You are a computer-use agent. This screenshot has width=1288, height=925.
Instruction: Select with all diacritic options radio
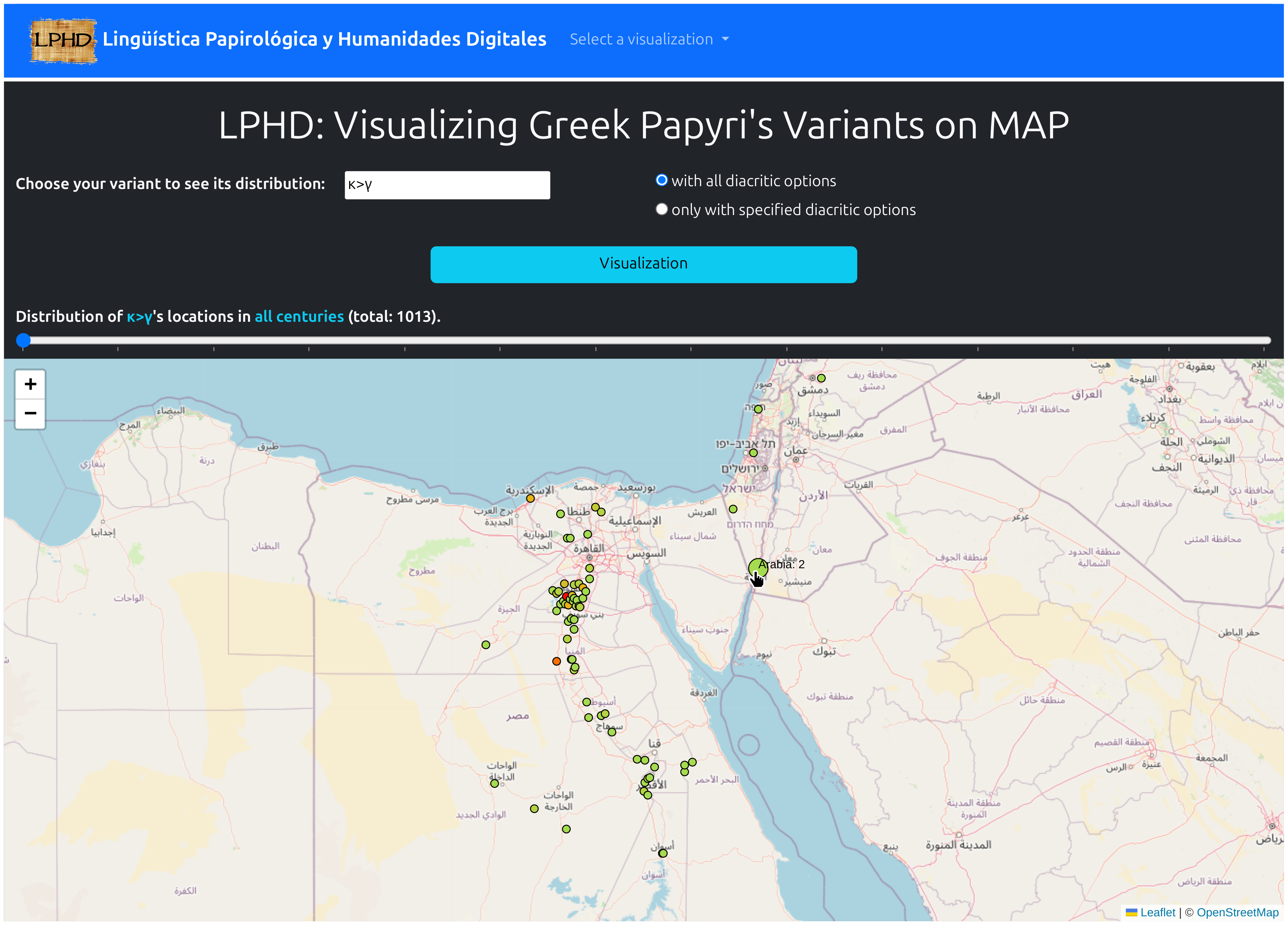[x=661, y=180]
